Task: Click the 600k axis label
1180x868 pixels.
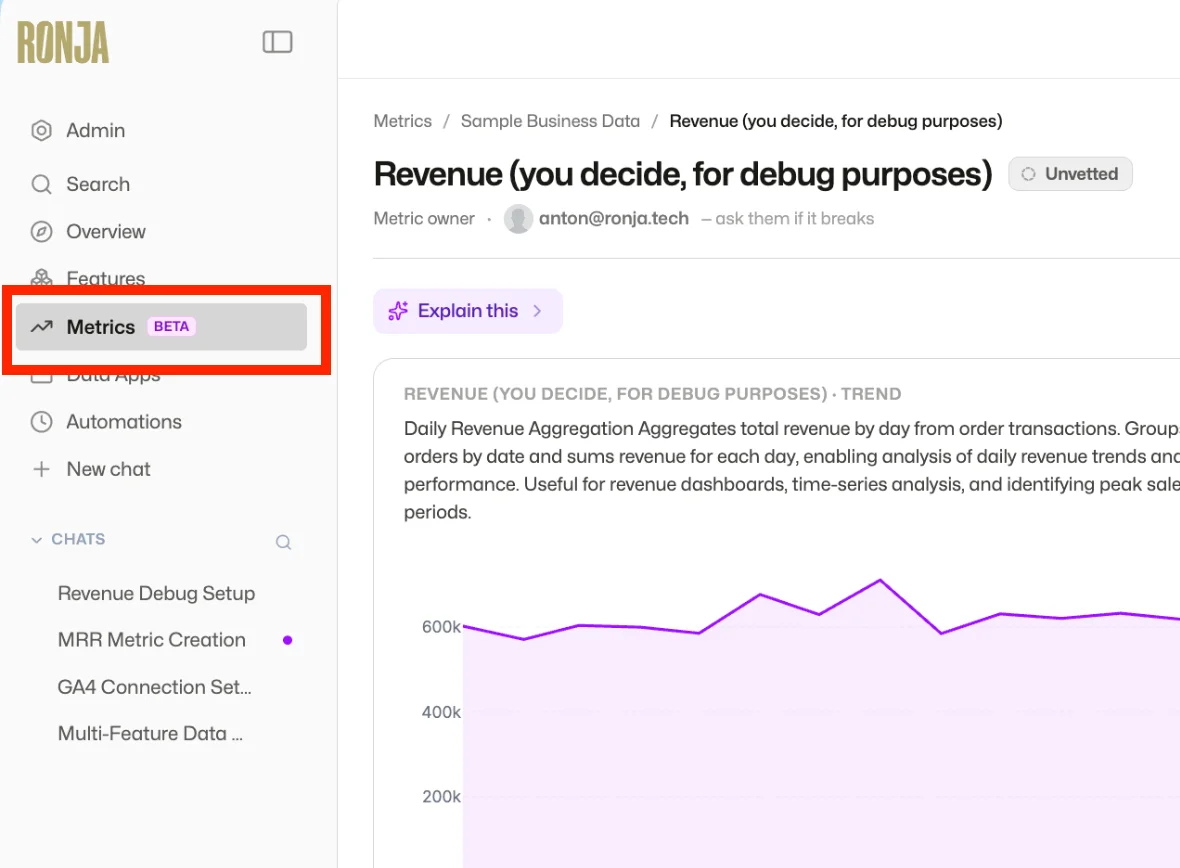Action: 441,627
